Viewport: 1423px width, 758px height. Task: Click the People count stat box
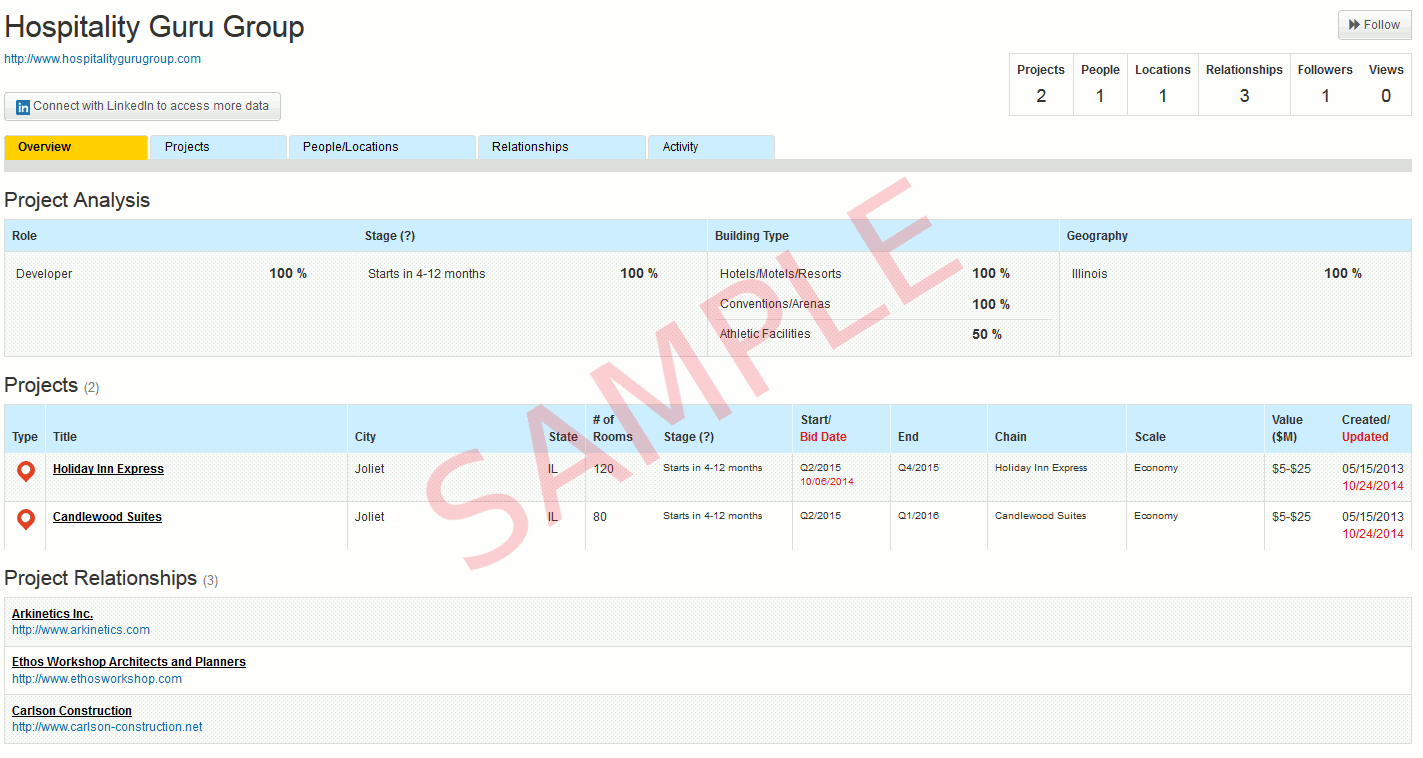(x=1100, y=84)
